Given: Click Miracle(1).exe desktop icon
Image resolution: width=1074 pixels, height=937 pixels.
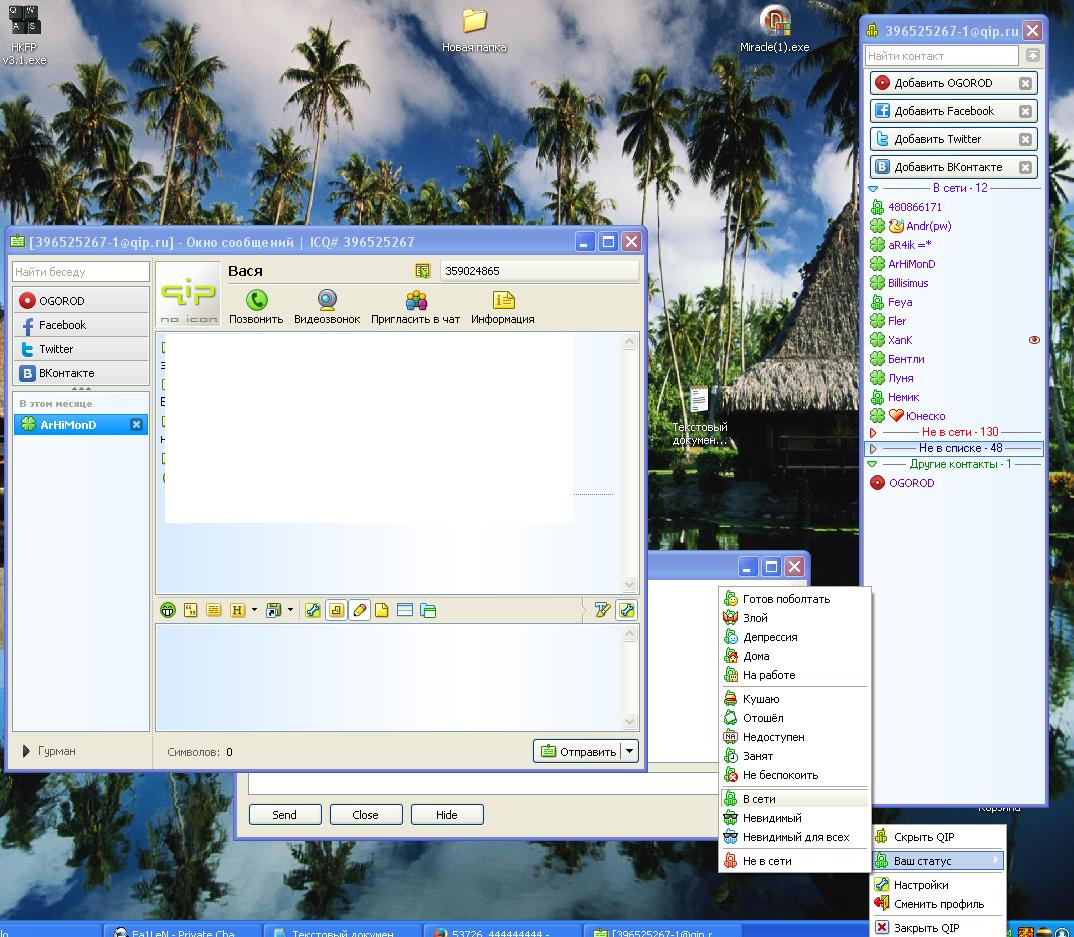Looking at the screenshot, I should 775,30.
